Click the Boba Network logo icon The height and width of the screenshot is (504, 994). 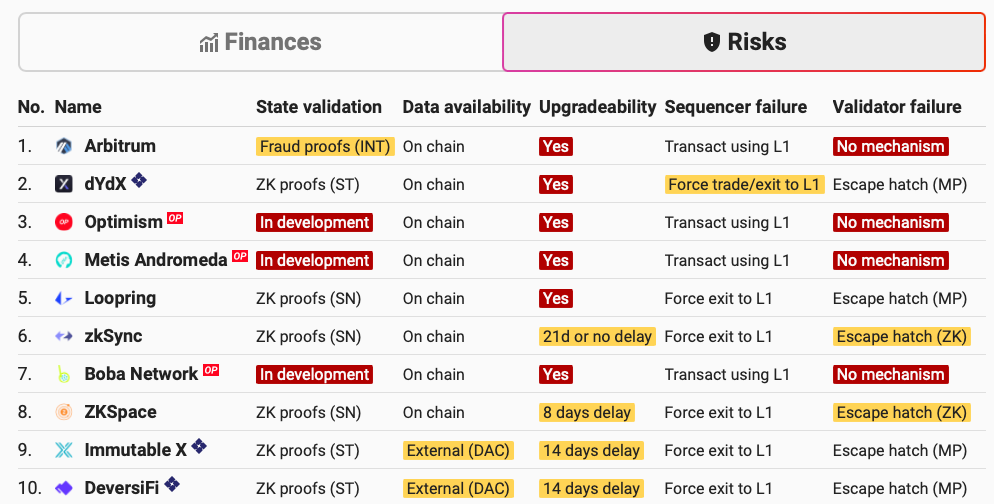(64, 374)
